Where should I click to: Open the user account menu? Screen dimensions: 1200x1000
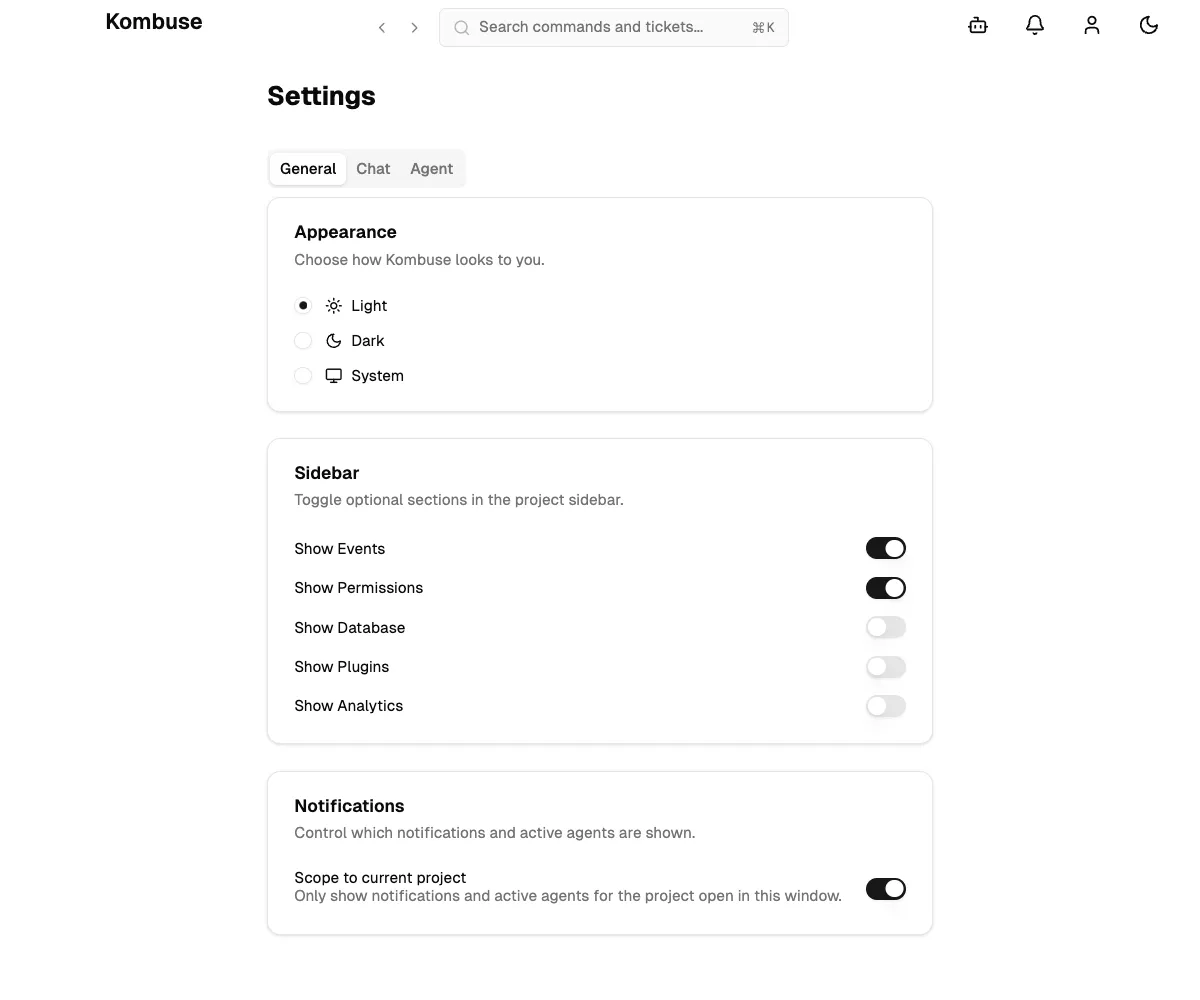pos(1092,25)
